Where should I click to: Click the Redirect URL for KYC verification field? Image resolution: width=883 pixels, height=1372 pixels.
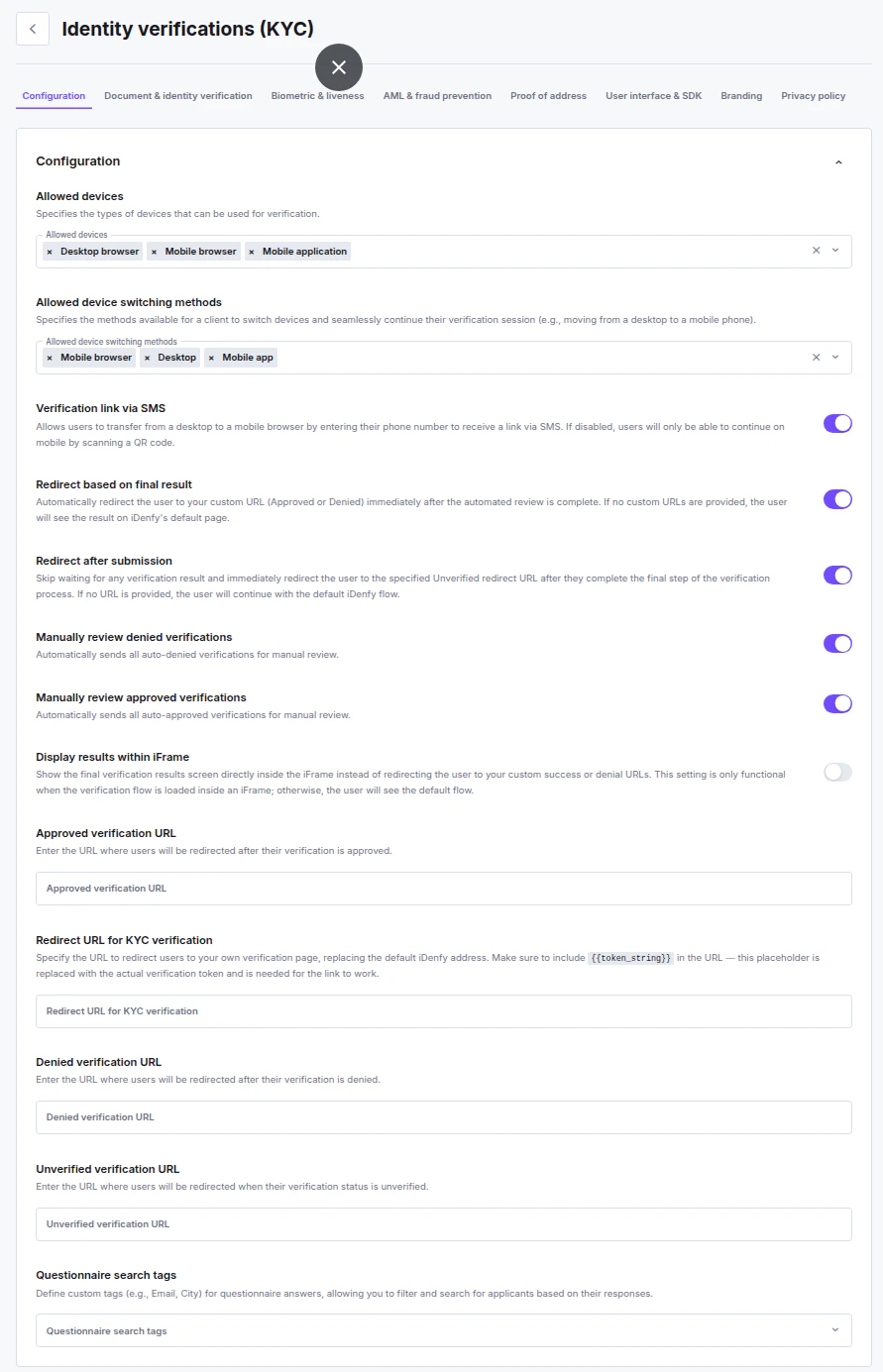[444, 1011]
